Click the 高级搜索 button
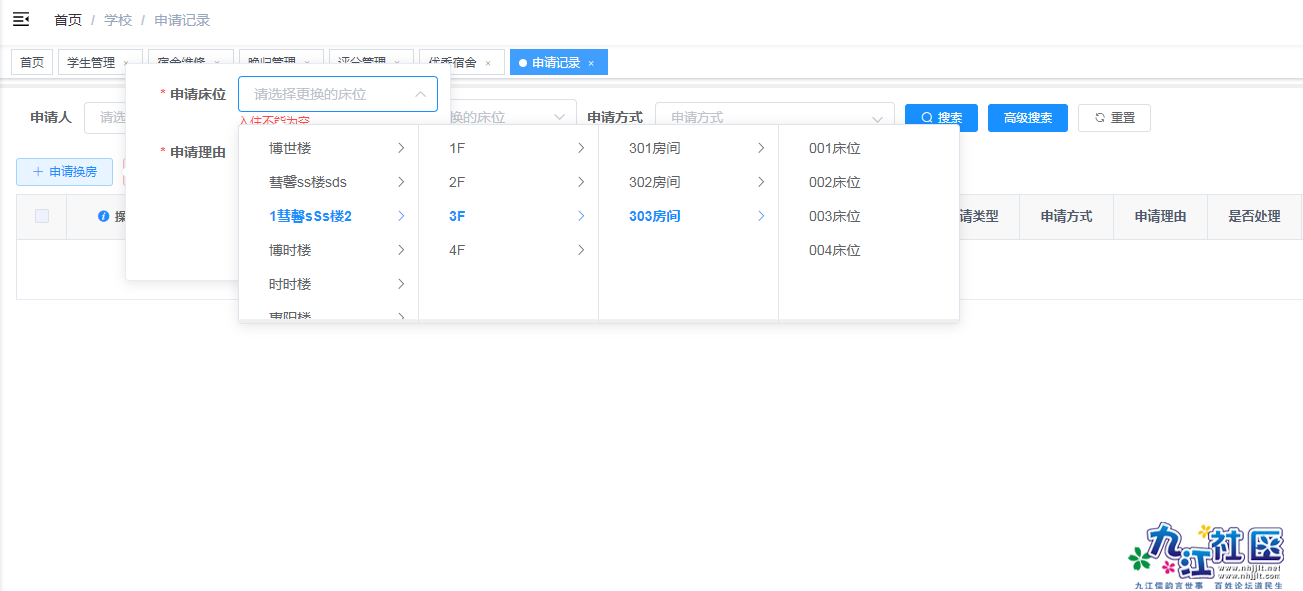1303x591 pixels. pyautogui.click(x=1027, y=117)
